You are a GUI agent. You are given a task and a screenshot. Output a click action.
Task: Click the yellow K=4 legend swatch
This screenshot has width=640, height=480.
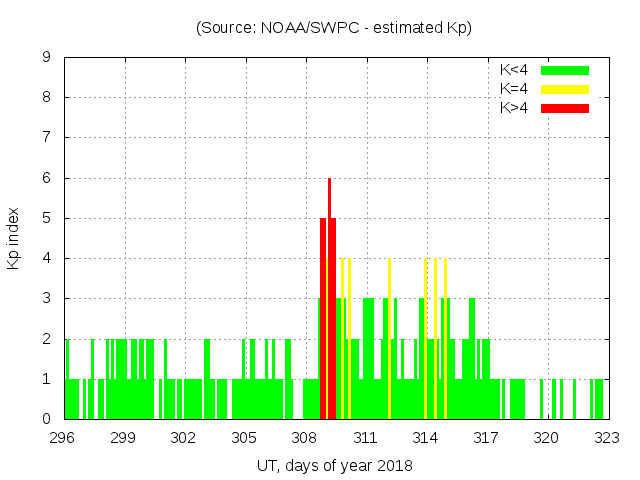point(565,89)
